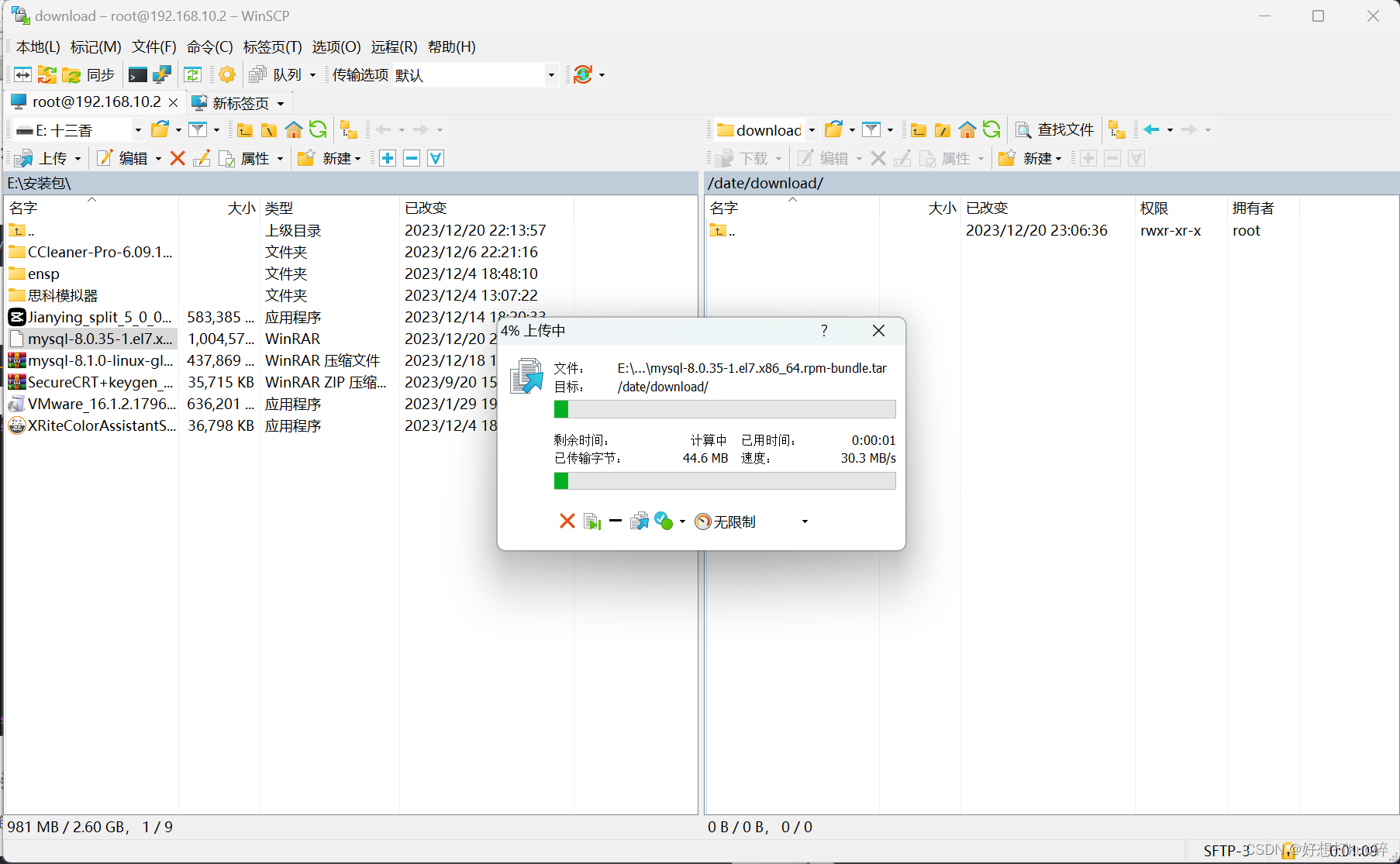1400x864 pixels.
Task: Go to local home directory icon
Action: (x=294, y=129)
